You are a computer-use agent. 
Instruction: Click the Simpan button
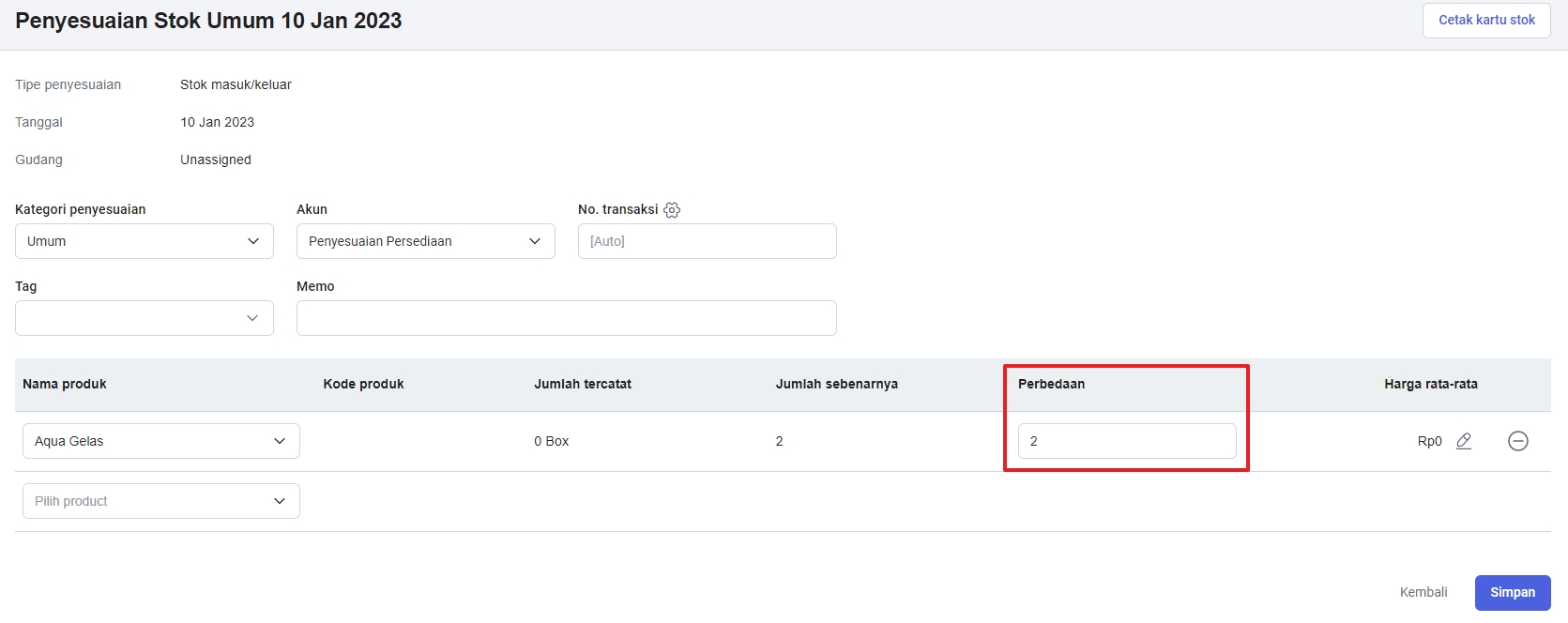(1513, 593)
